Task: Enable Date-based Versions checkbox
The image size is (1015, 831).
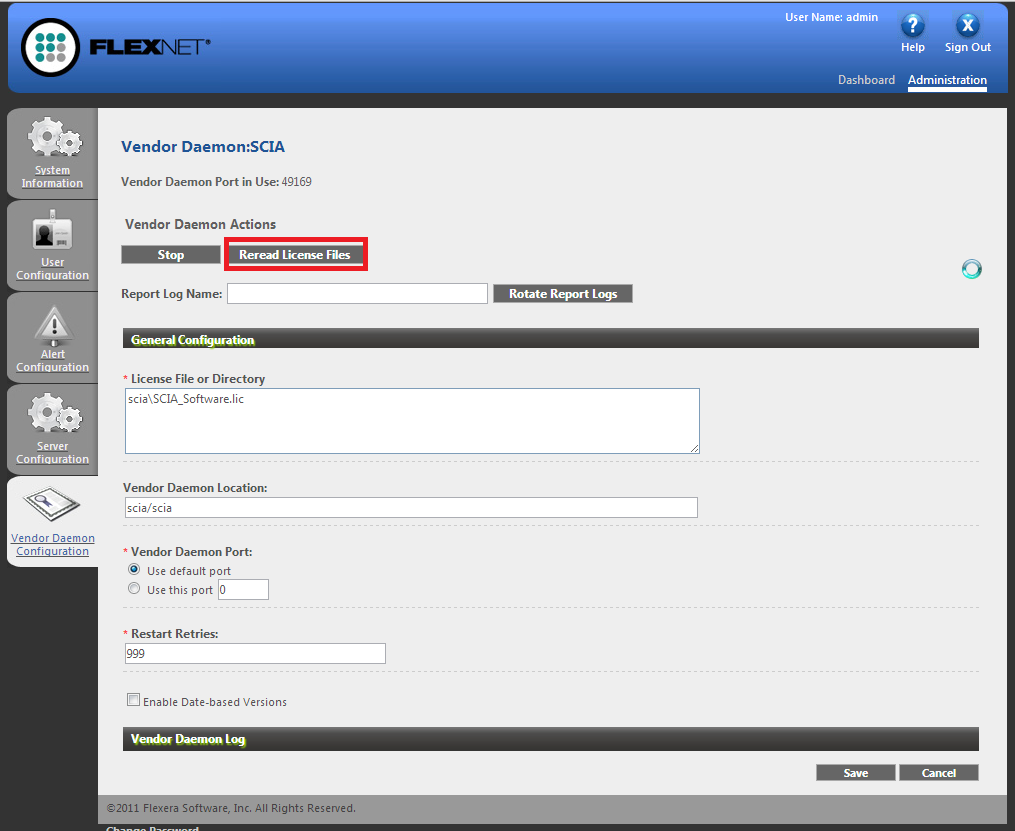Action: coord(133,701)
